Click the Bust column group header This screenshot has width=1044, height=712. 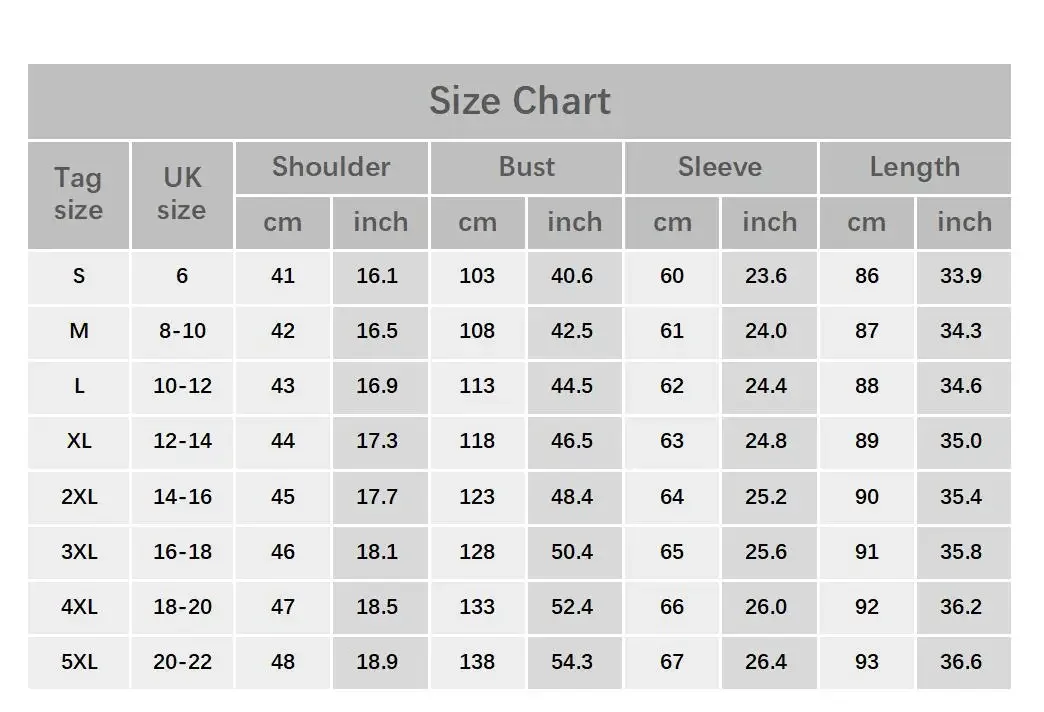click(526, 168)
